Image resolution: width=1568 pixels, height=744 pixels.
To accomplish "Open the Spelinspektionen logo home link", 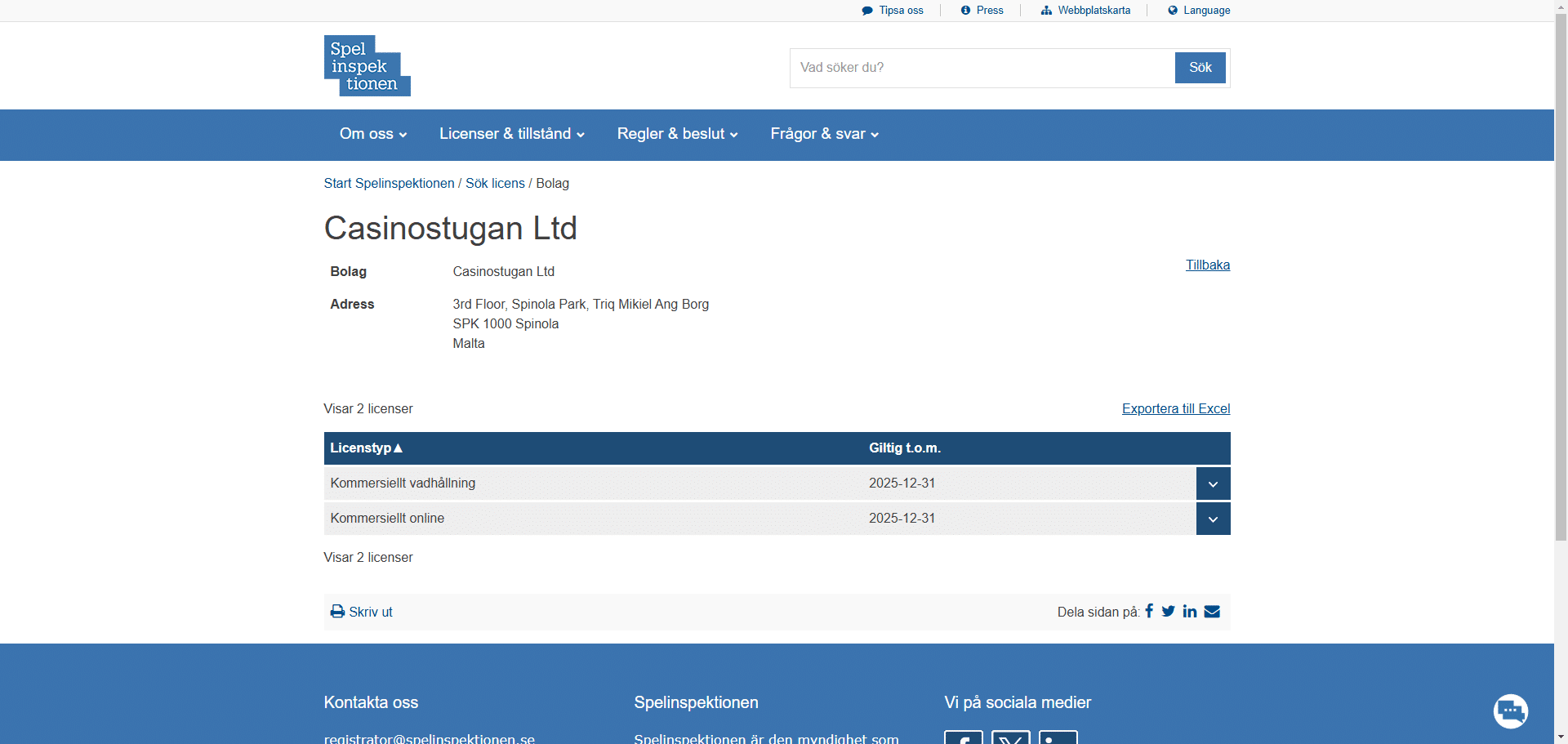I will coord(367,65).
